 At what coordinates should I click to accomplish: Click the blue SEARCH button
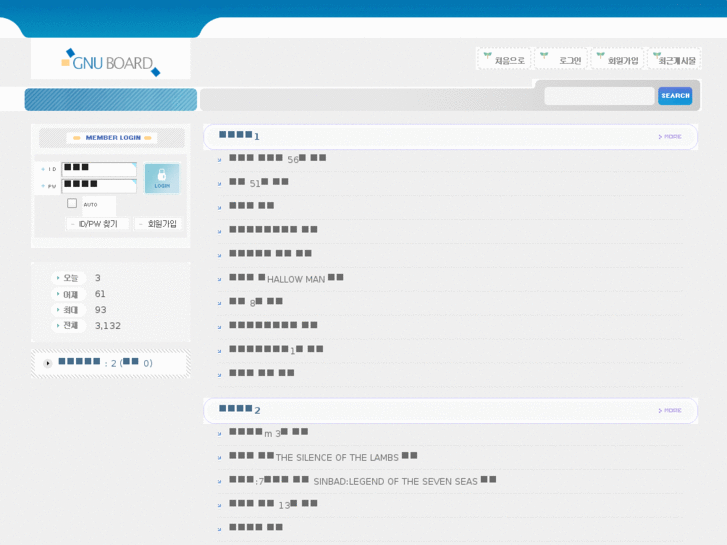pyautogui.click(x=675, y=96)
